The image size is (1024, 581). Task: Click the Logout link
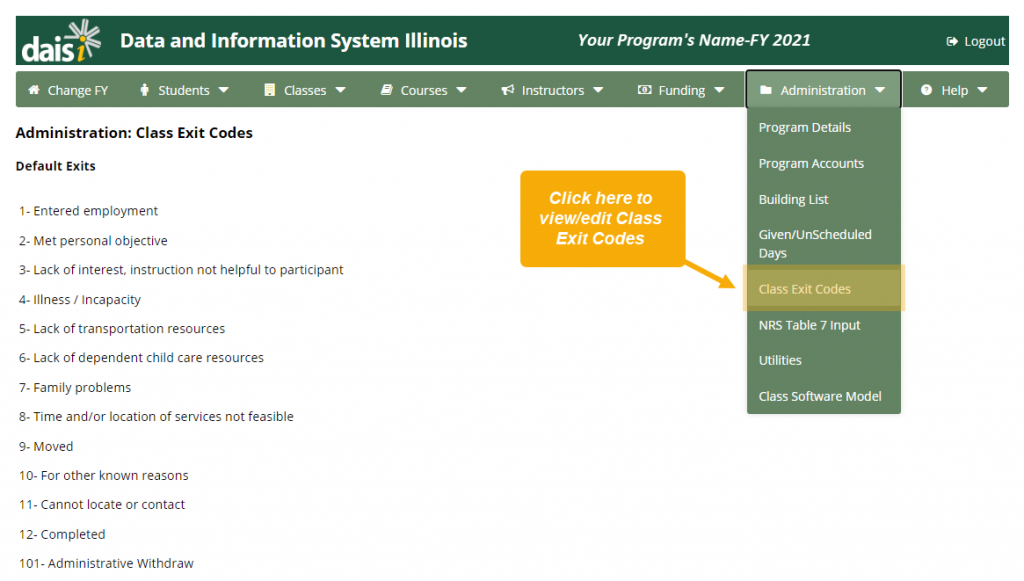click(985, 41)
